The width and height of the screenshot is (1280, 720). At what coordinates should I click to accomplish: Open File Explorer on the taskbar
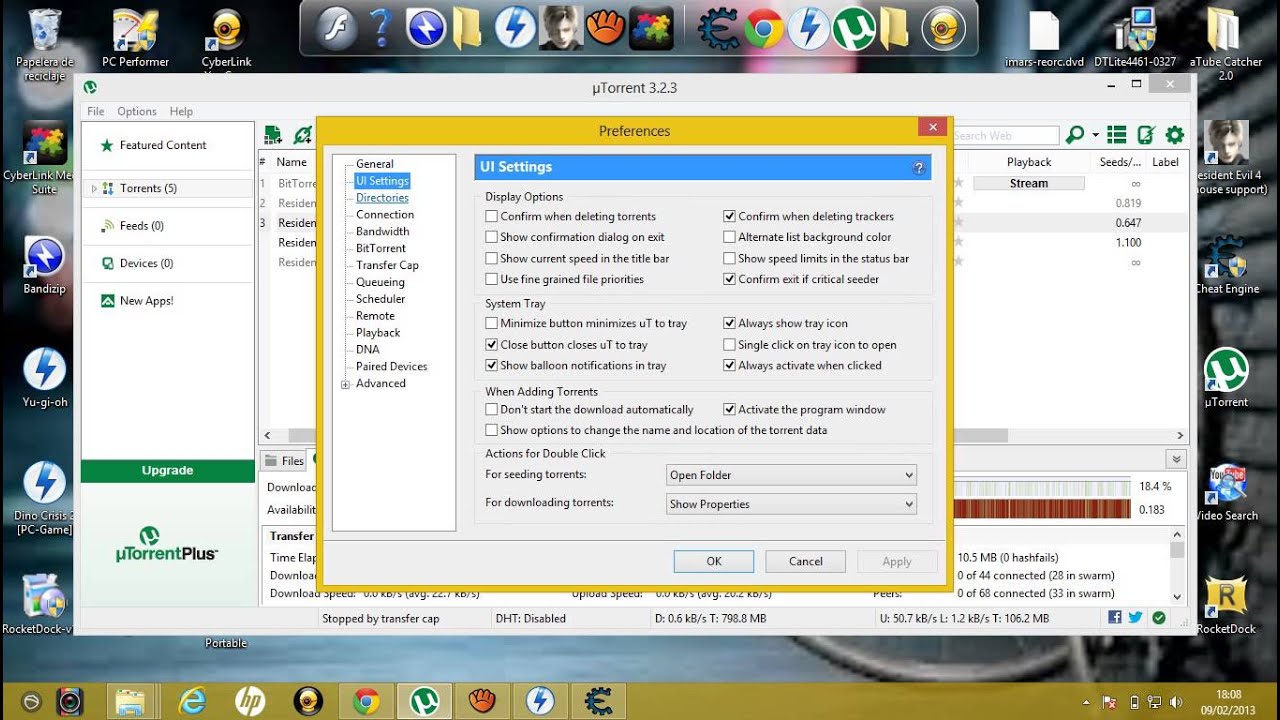pos(130,701)
